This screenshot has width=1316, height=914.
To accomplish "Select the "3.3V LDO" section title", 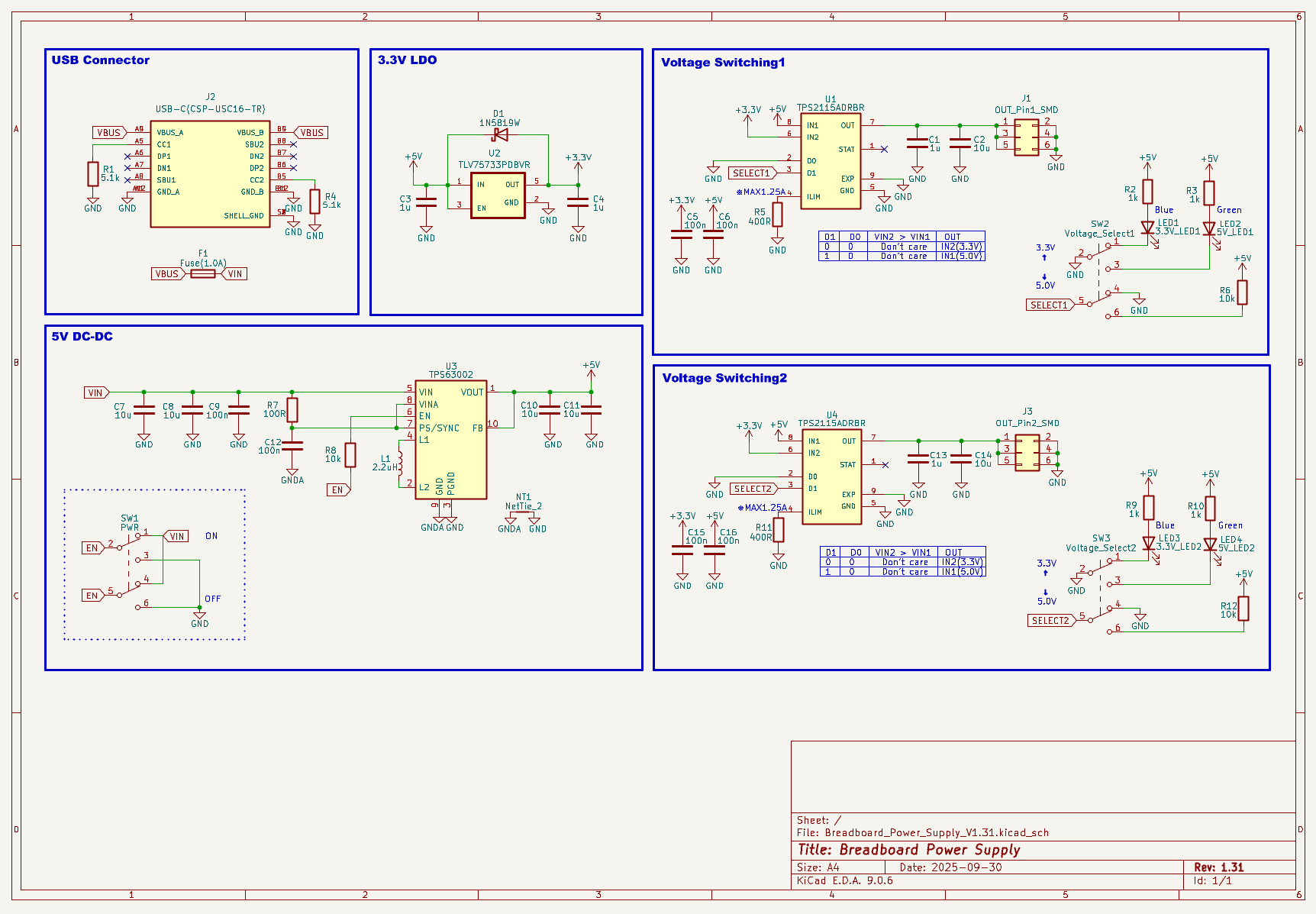I will click(407, 60).
